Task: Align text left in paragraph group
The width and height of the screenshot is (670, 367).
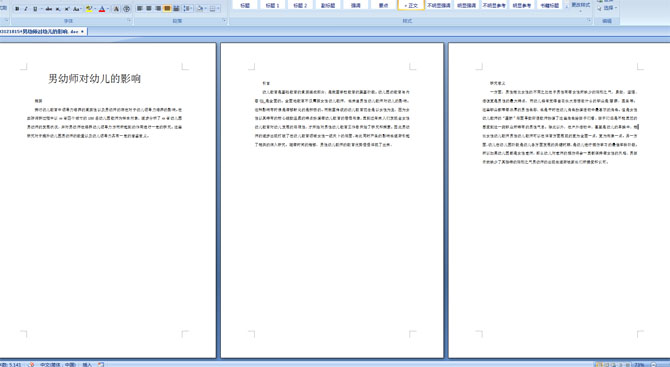Action: pos(140,9)
